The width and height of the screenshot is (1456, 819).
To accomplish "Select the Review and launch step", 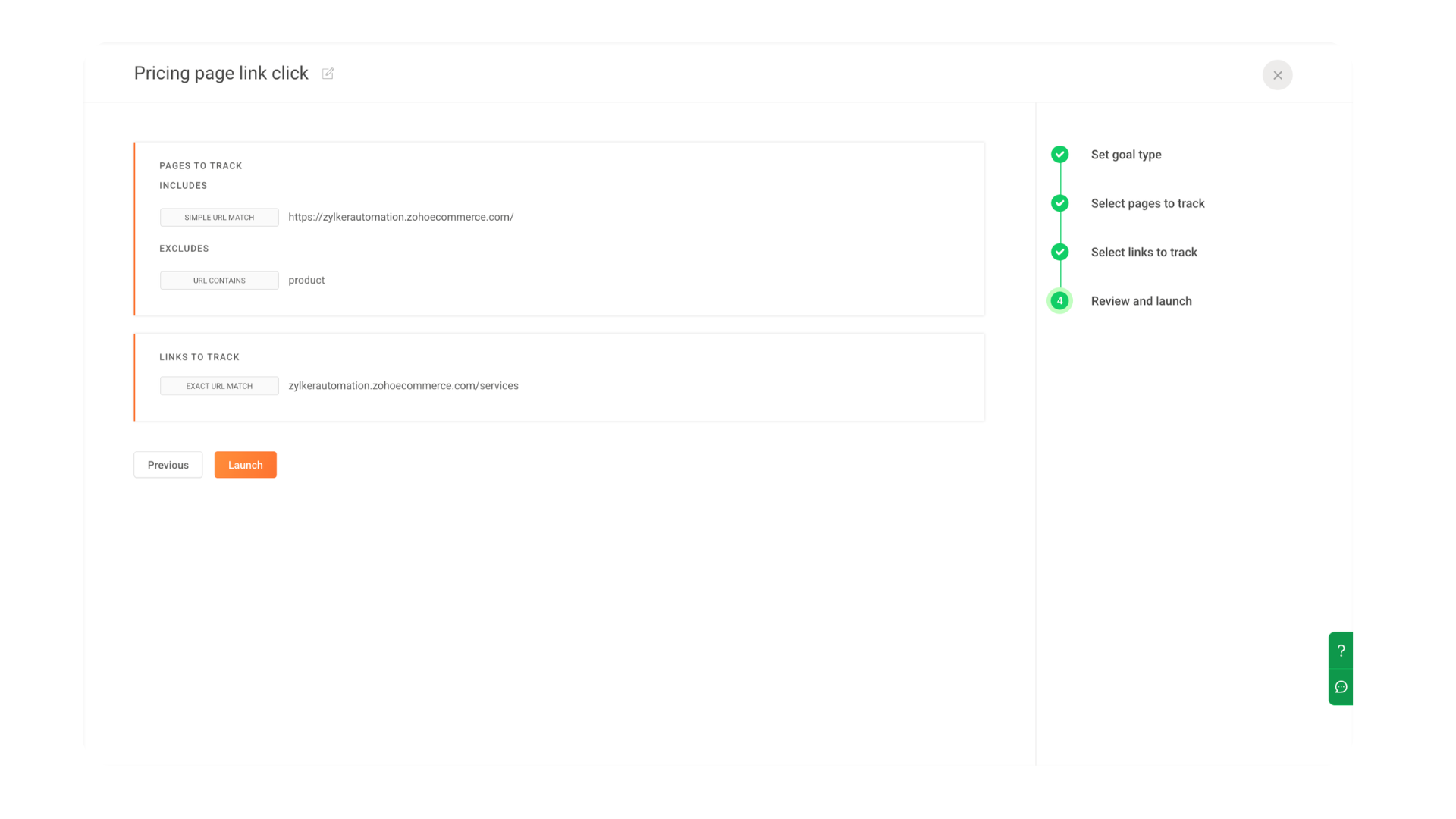I will (x=1141, y=301).
